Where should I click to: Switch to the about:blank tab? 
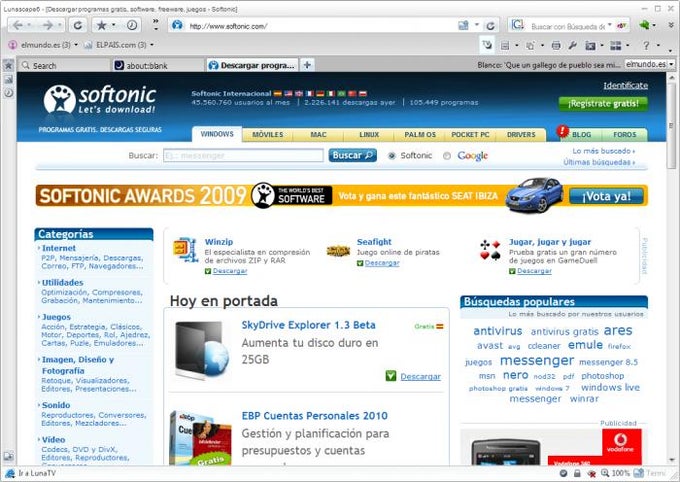157,65
